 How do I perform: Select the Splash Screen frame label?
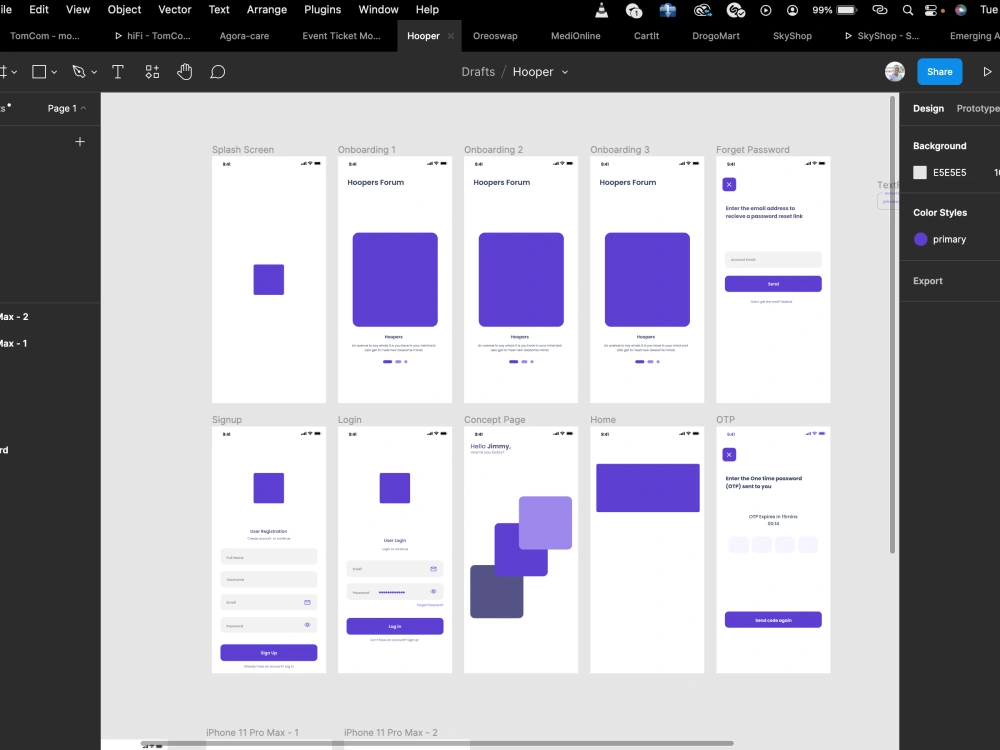(x=243, y=150)
